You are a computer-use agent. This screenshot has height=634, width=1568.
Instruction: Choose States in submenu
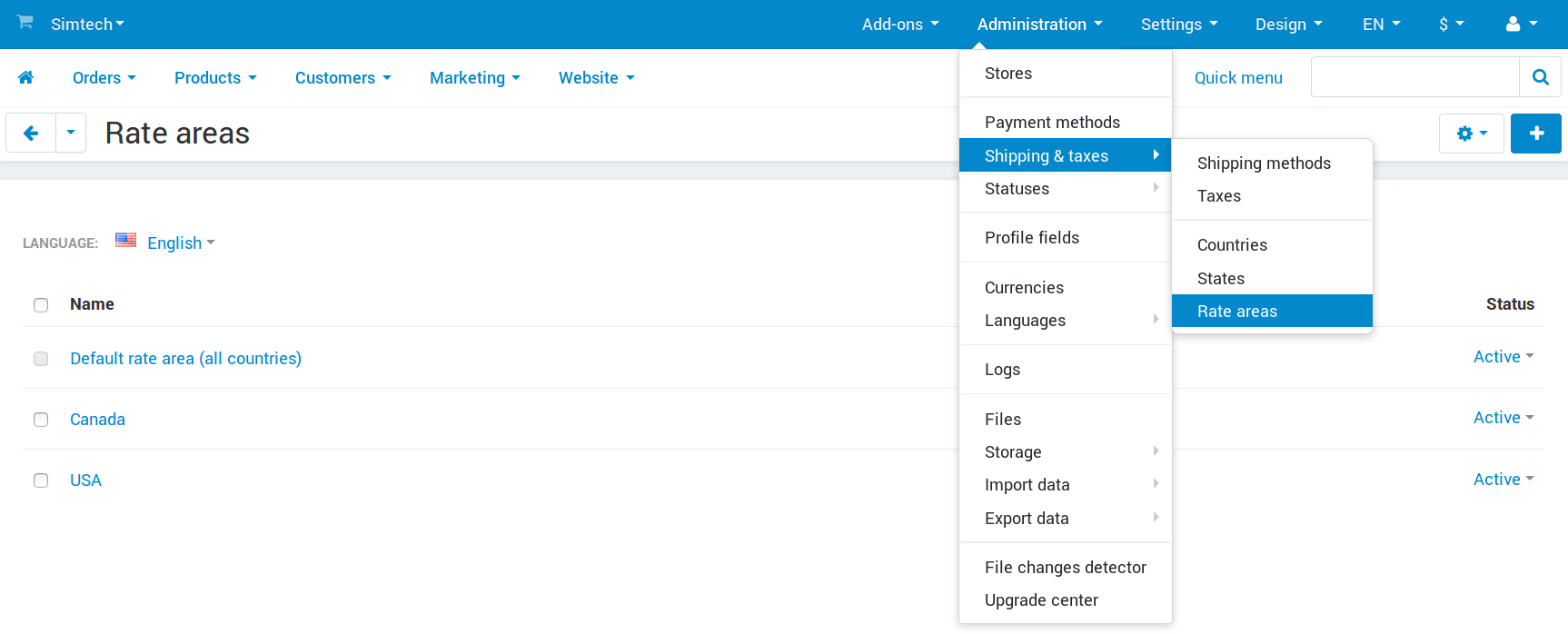point(1272,279)
